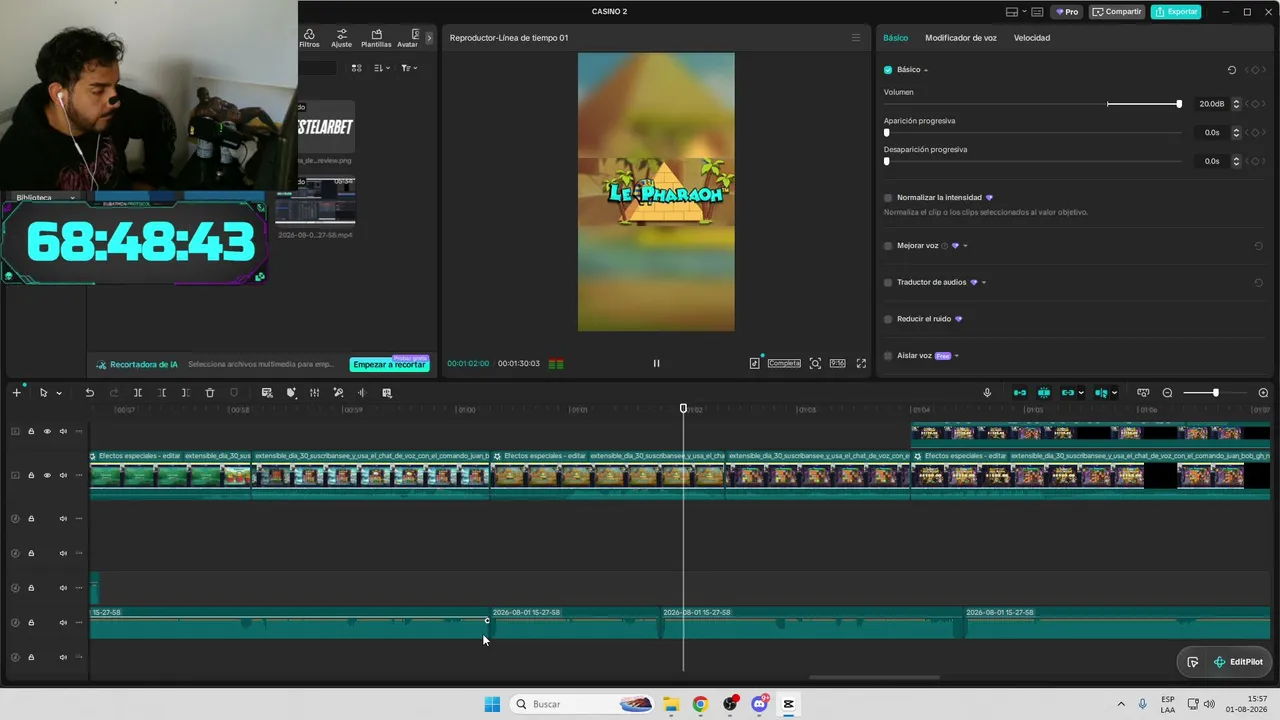Open the EditPilot assistant
Image resolution: width=1280 pixels, height=720 pixels.
pyautogui.click(x=1238, y=662)
